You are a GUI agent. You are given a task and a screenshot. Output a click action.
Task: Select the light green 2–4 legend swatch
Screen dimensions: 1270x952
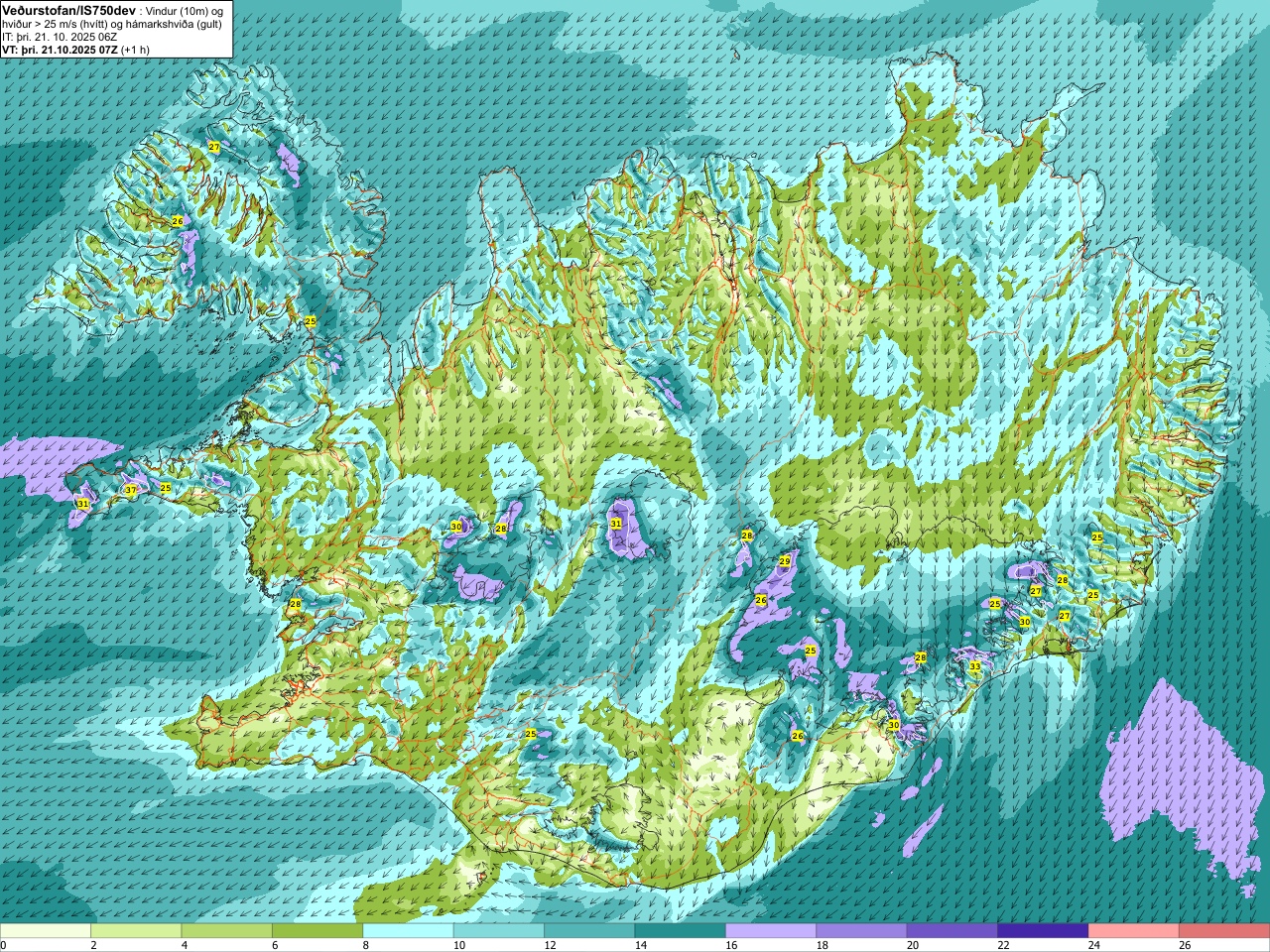point(136,931)
